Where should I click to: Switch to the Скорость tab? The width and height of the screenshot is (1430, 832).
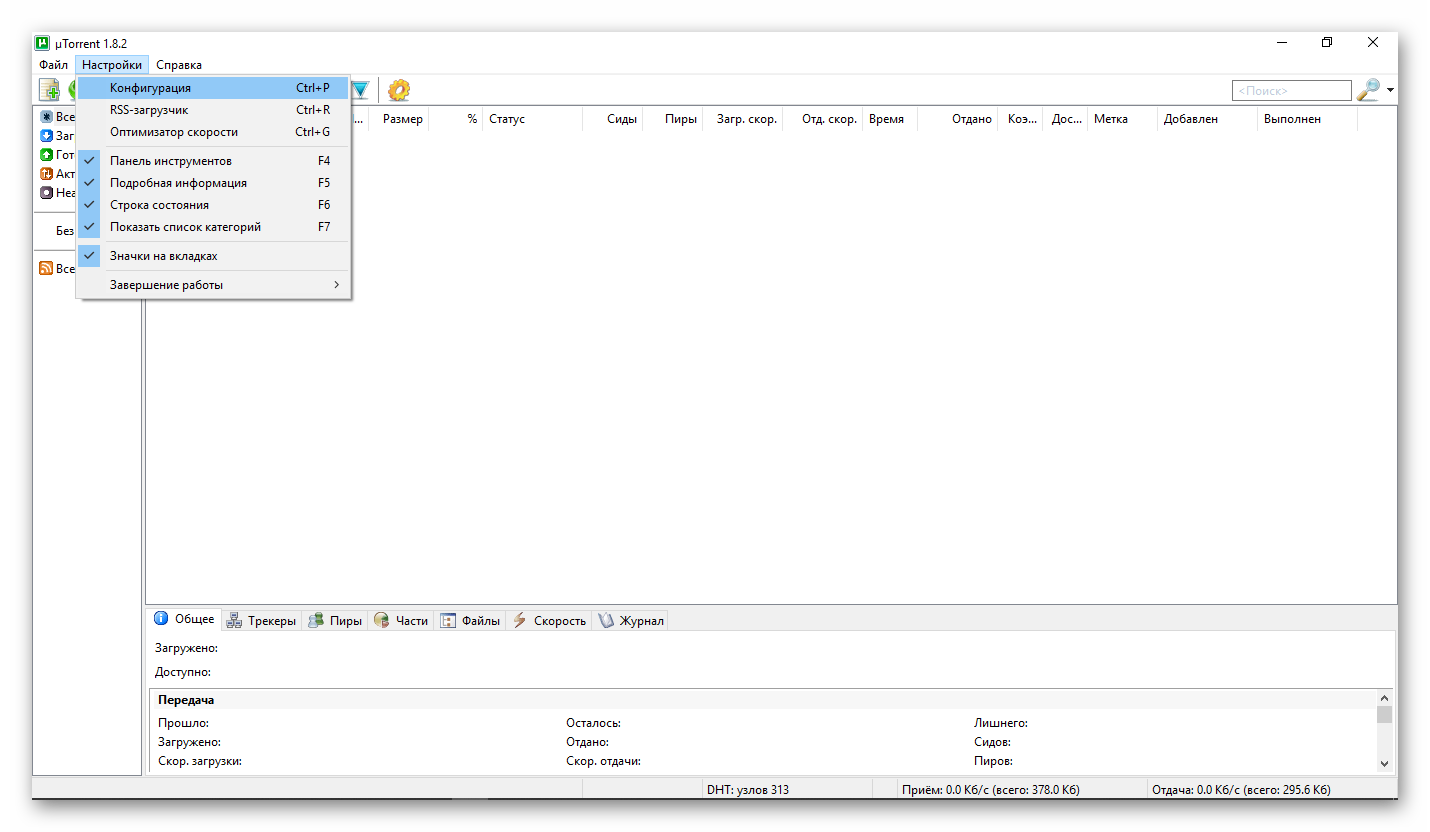549,621
